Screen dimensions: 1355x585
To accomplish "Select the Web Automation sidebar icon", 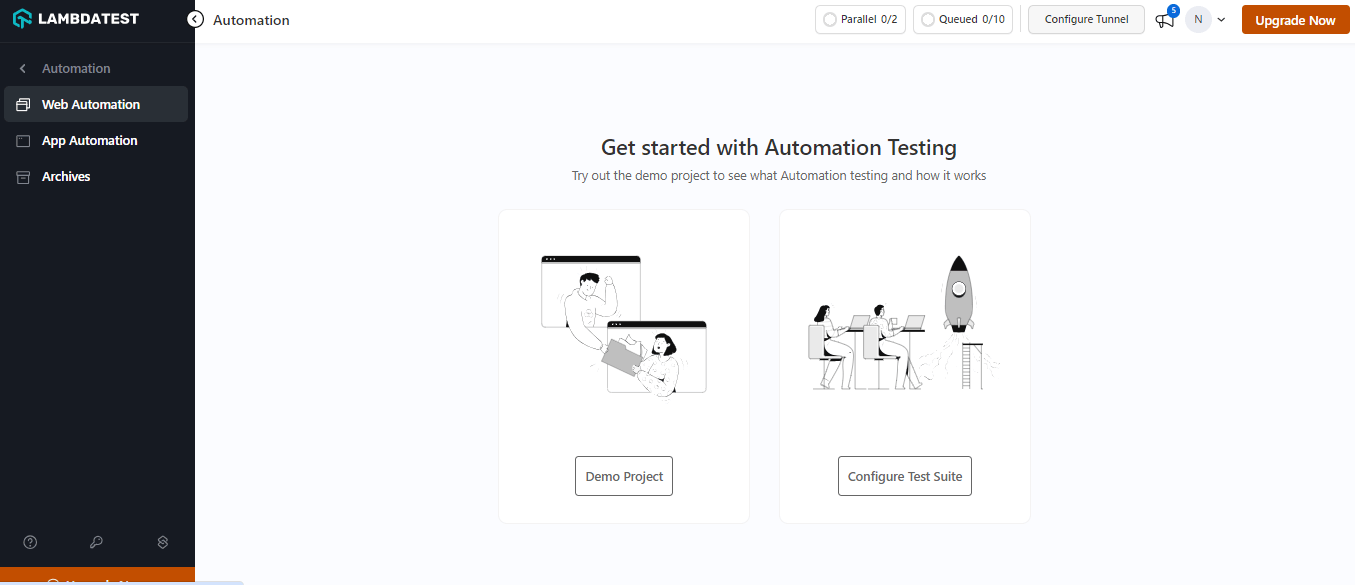I will click(x=22, y=104).
